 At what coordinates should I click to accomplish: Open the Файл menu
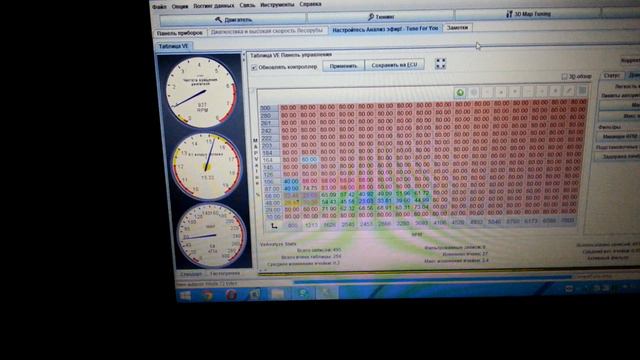coord(159,7)
